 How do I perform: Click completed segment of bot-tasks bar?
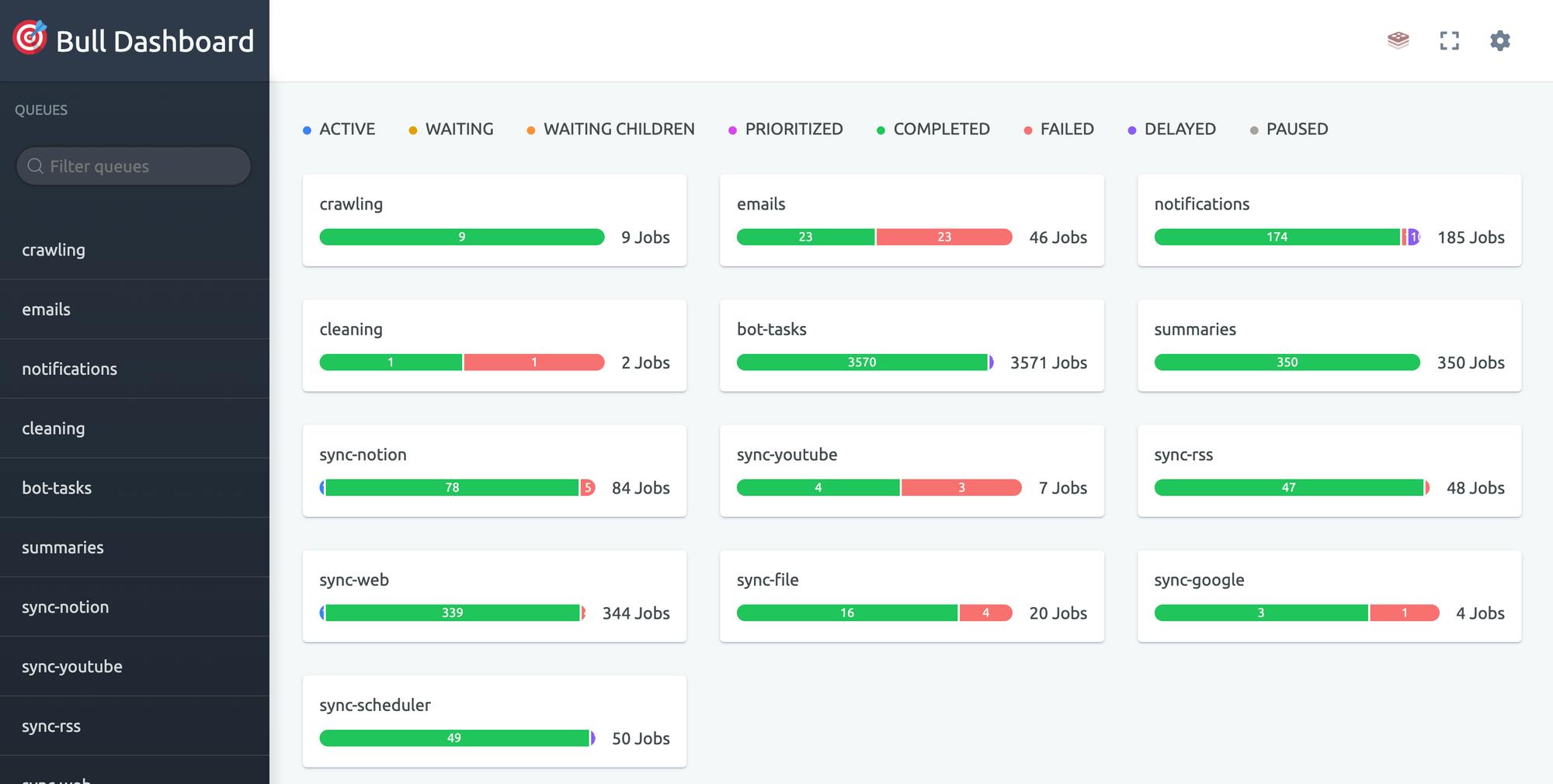pos(861,363)
